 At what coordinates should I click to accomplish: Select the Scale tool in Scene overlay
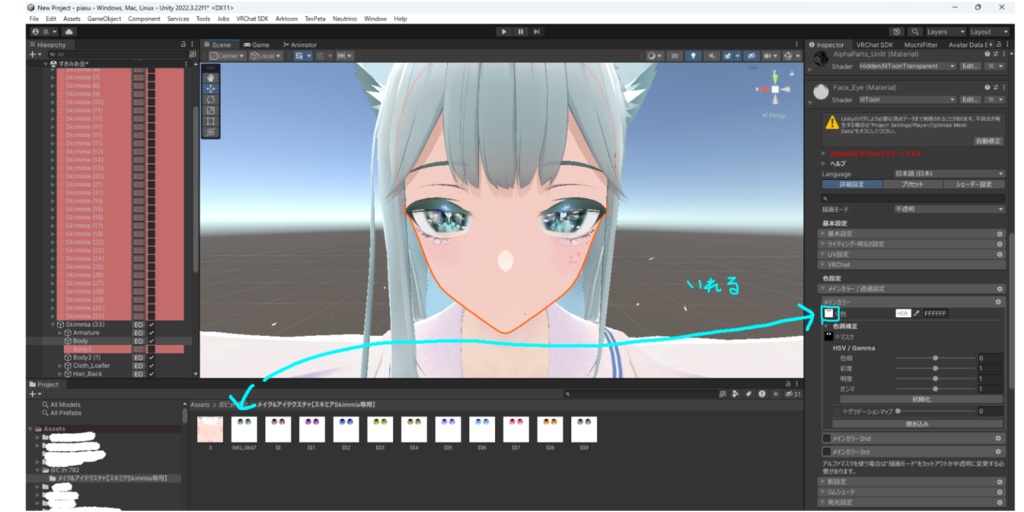[210, 110]
